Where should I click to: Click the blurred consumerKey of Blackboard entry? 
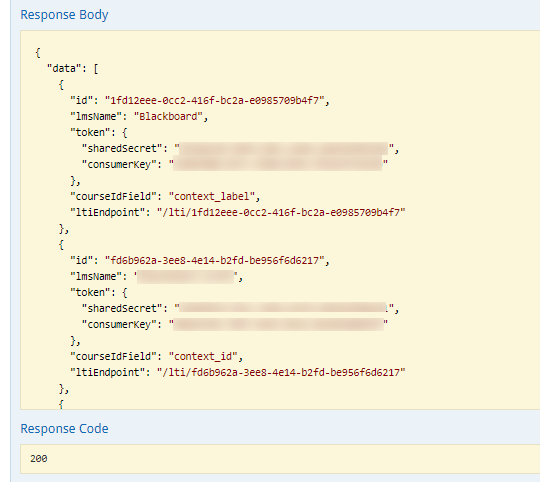click(x=278, y=164)
